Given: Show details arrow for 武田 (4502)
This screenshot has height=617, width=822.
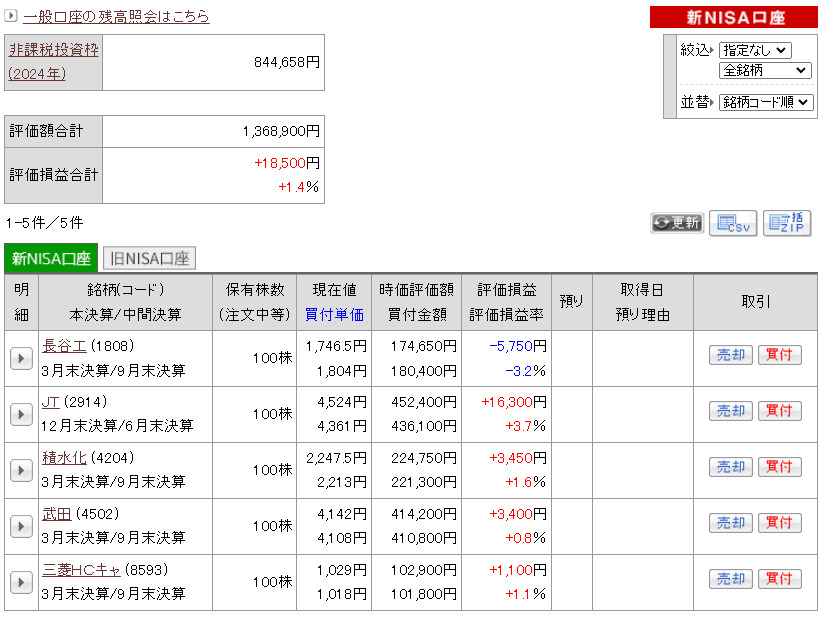Looking at the screenshot, I should (x=21, y=526).
